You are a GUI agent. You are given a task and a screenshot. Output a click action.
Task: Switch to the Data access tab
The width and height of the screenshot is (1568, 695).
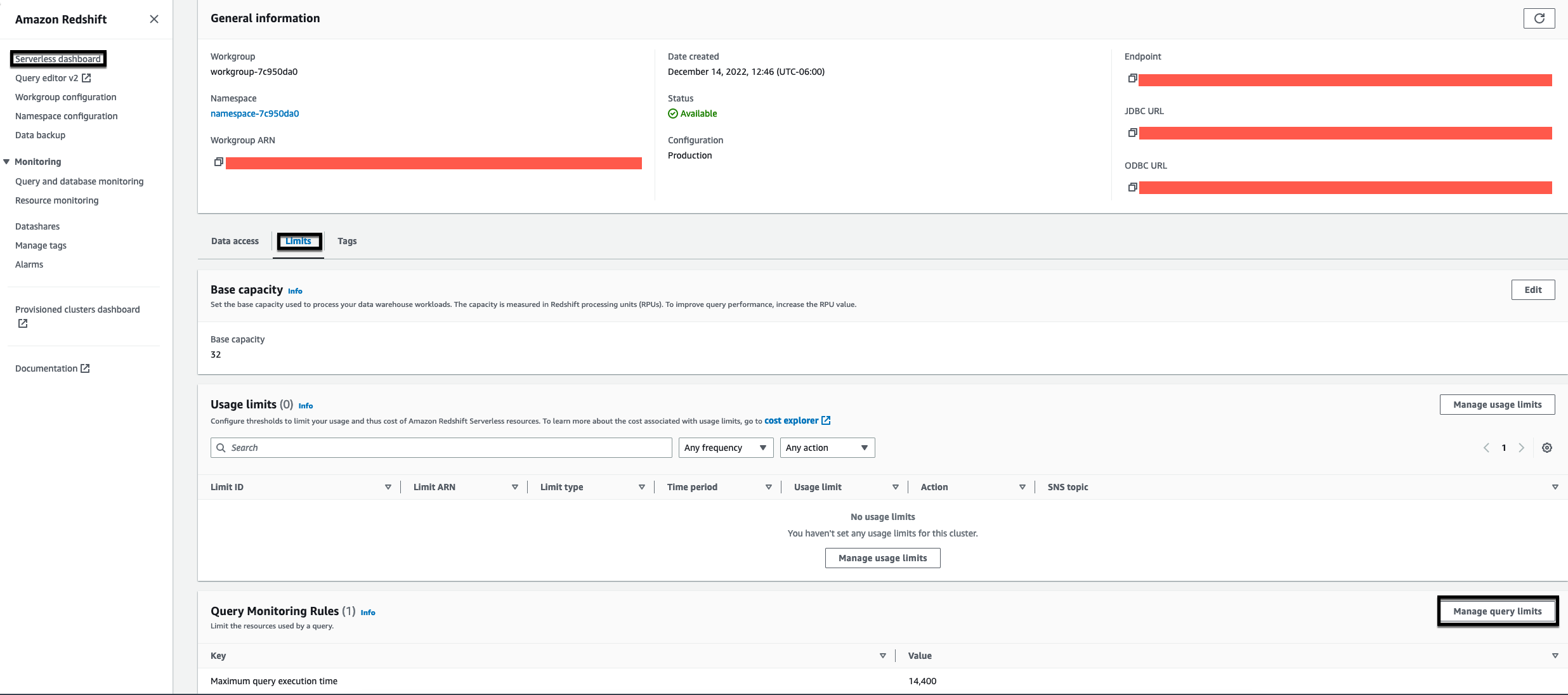[x=235, y=241]
